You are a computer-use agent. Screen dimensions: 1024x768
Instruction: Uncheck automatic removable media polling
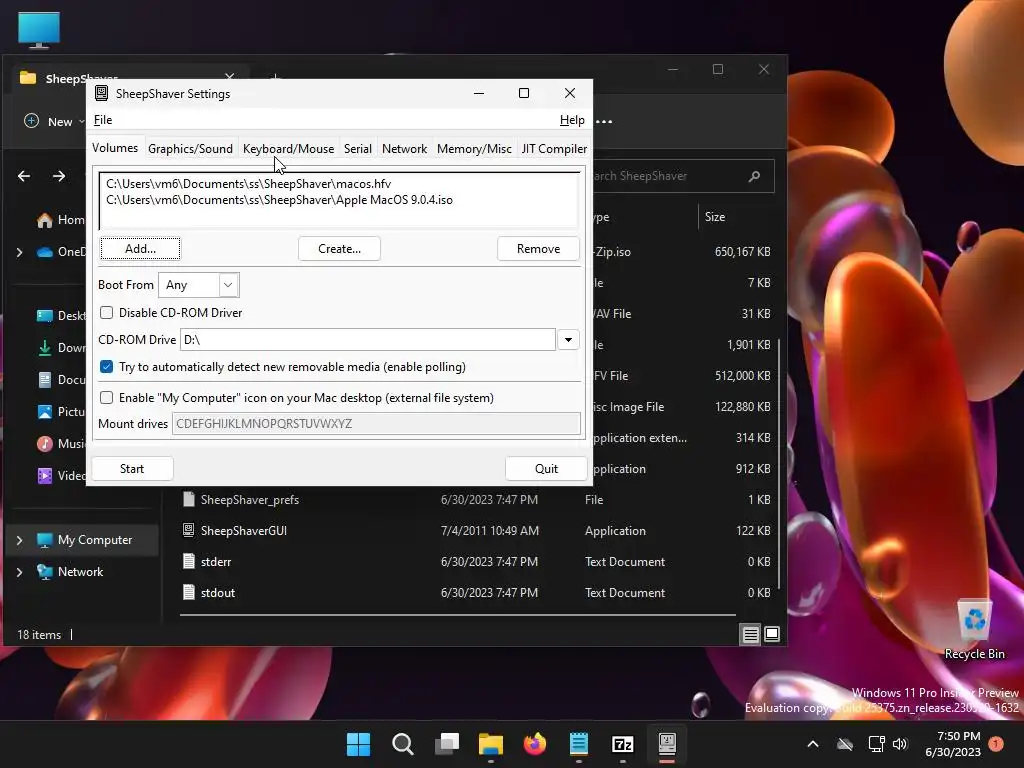[106, 367]
